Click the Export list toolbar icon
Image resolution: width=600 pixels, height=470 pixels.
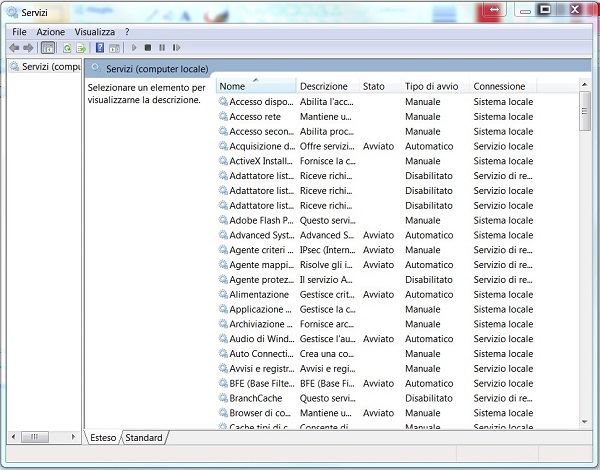click(80, 47)
